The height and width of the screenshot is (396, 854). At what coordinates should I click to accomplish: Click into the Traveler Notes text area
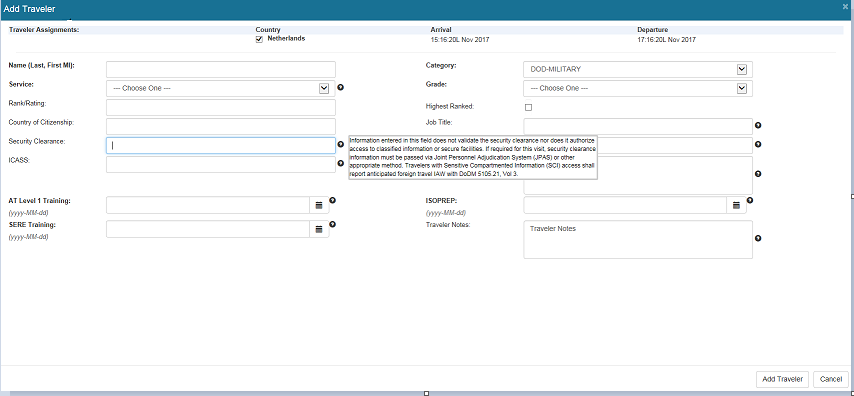(638, 240)
